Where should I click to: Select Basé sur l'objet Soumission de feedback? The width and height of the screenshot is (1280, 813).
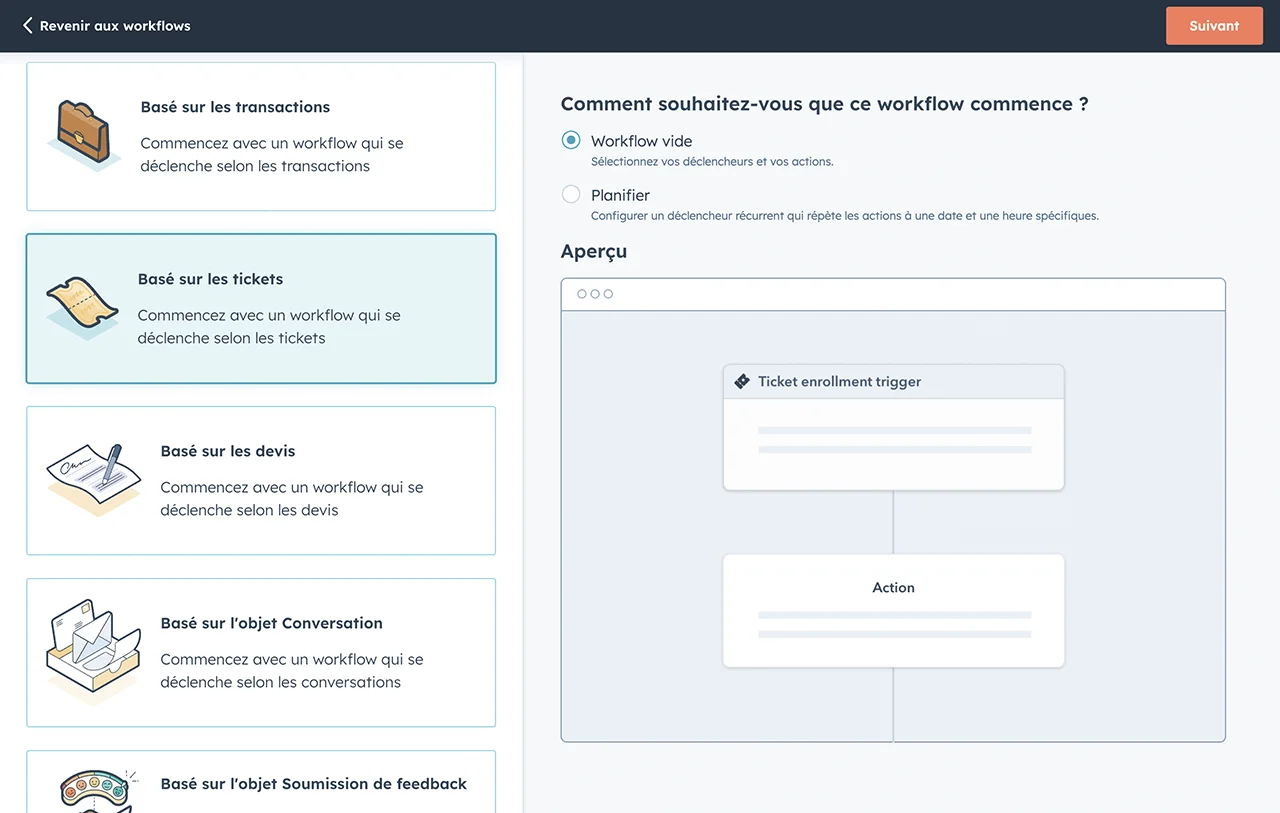click(313, 784)
